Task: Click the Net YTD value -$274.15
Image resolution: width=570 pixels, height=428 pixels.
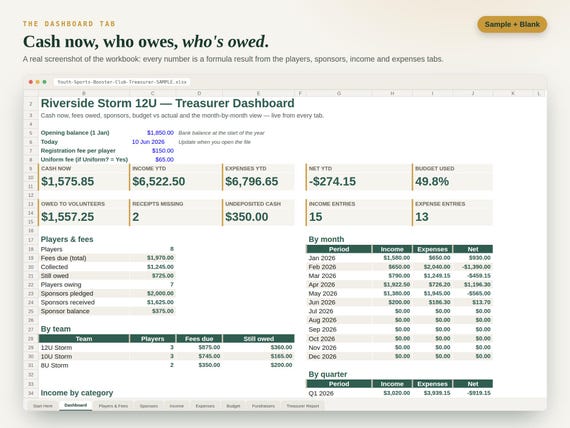Action: pos(332,181)
